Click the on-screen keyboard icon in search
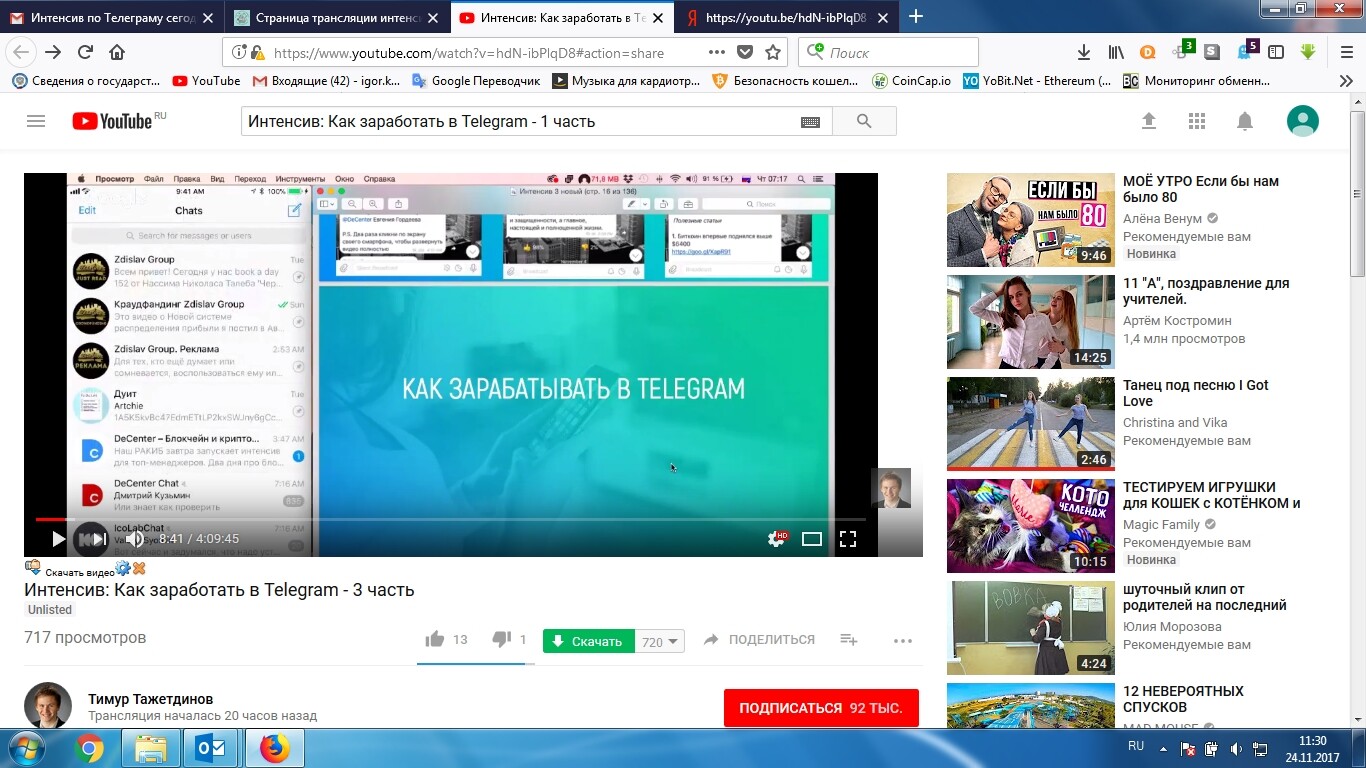Image resolution: width=1366 pixels, height=768 pixels. click(810, 122)
